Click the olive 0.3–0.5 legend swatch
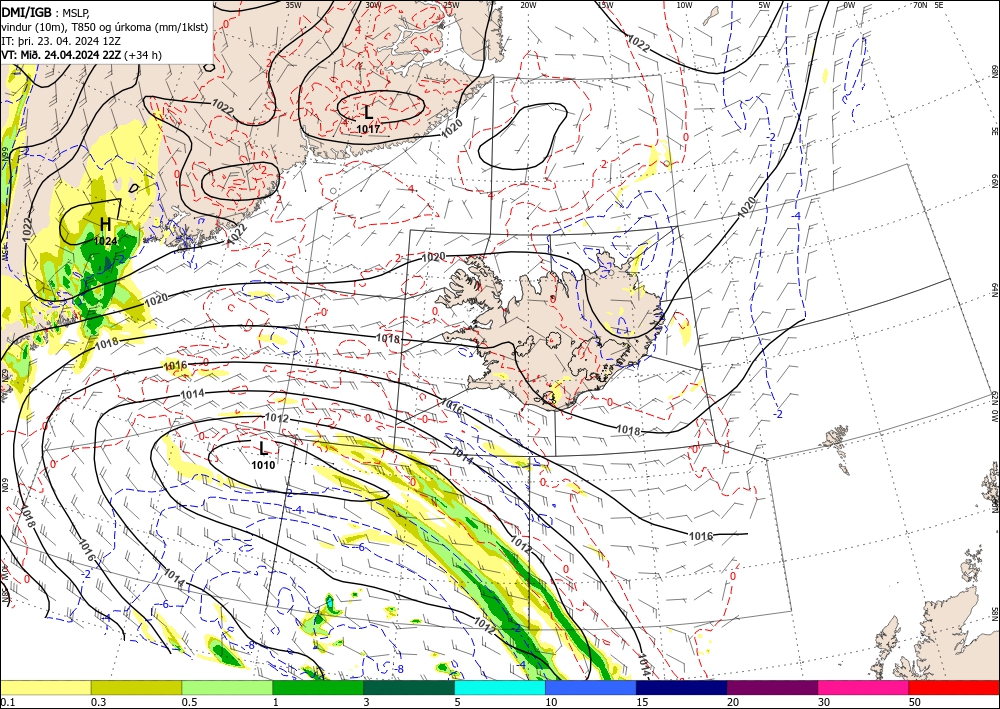Screen dimensions: 1000x709 (x=136, y=687)
